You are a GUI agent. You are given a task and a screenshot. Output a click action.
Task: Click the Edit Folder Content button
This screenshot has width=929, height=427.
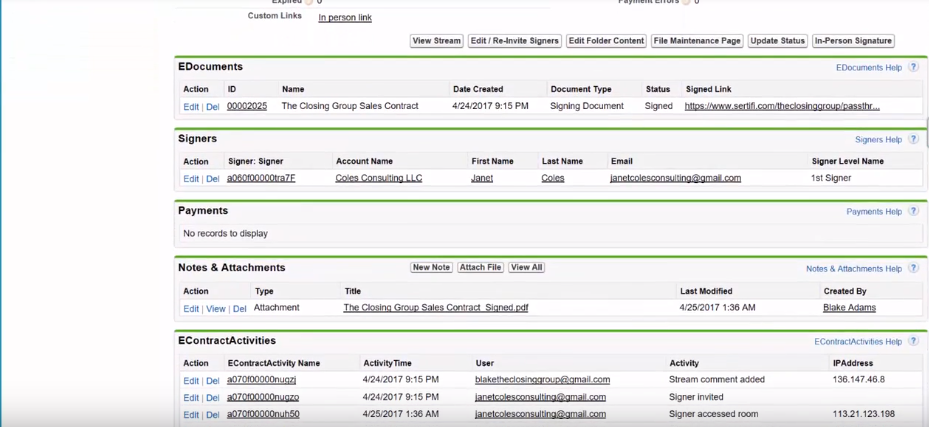[606, 41]
